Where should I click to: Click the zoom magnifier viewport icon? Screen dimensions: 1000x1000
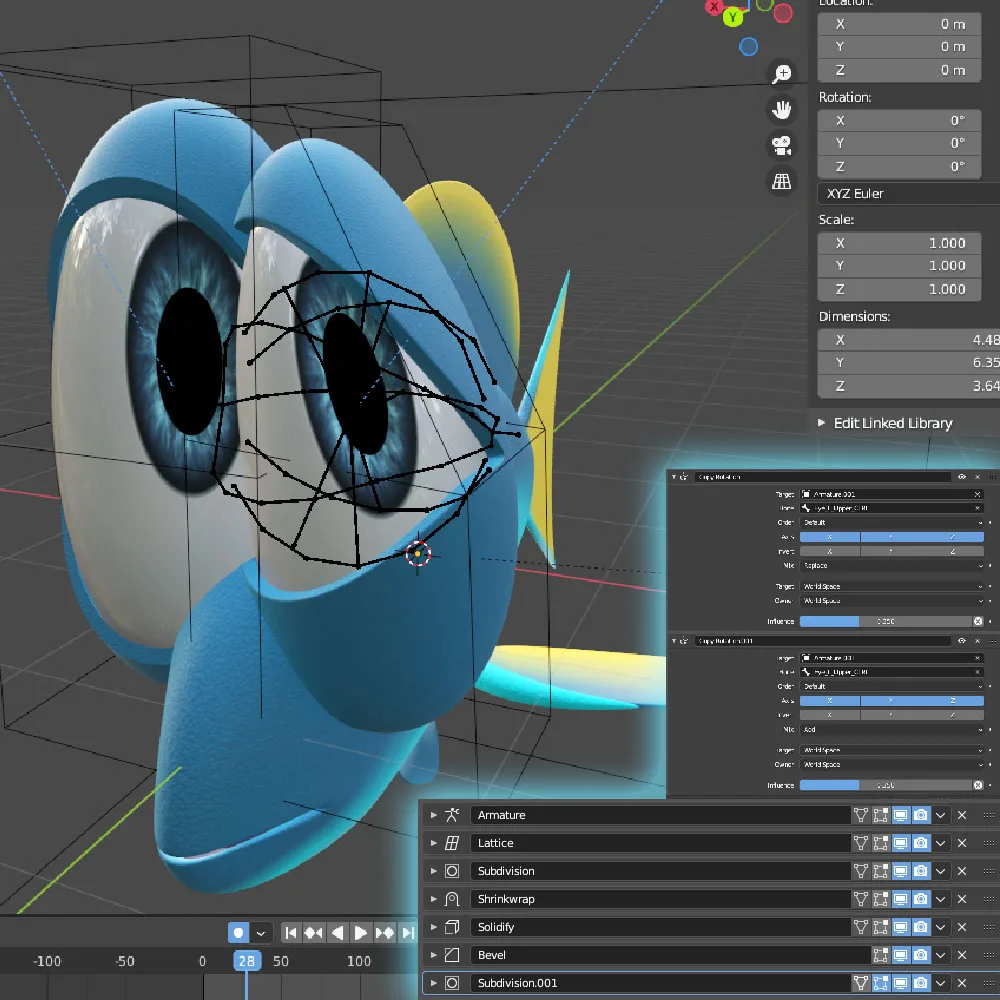coord(781,73)
